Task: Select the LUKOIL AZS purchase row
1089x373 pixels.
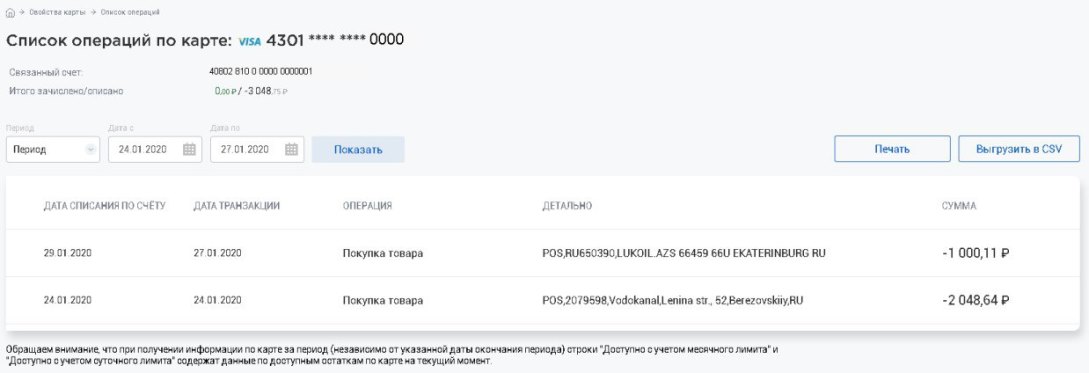Action: point(542,254)
